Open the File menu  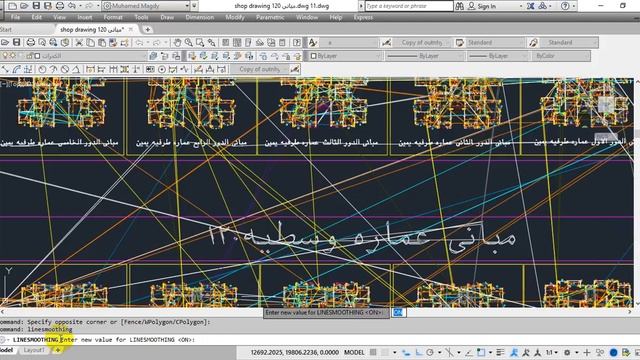16,17
